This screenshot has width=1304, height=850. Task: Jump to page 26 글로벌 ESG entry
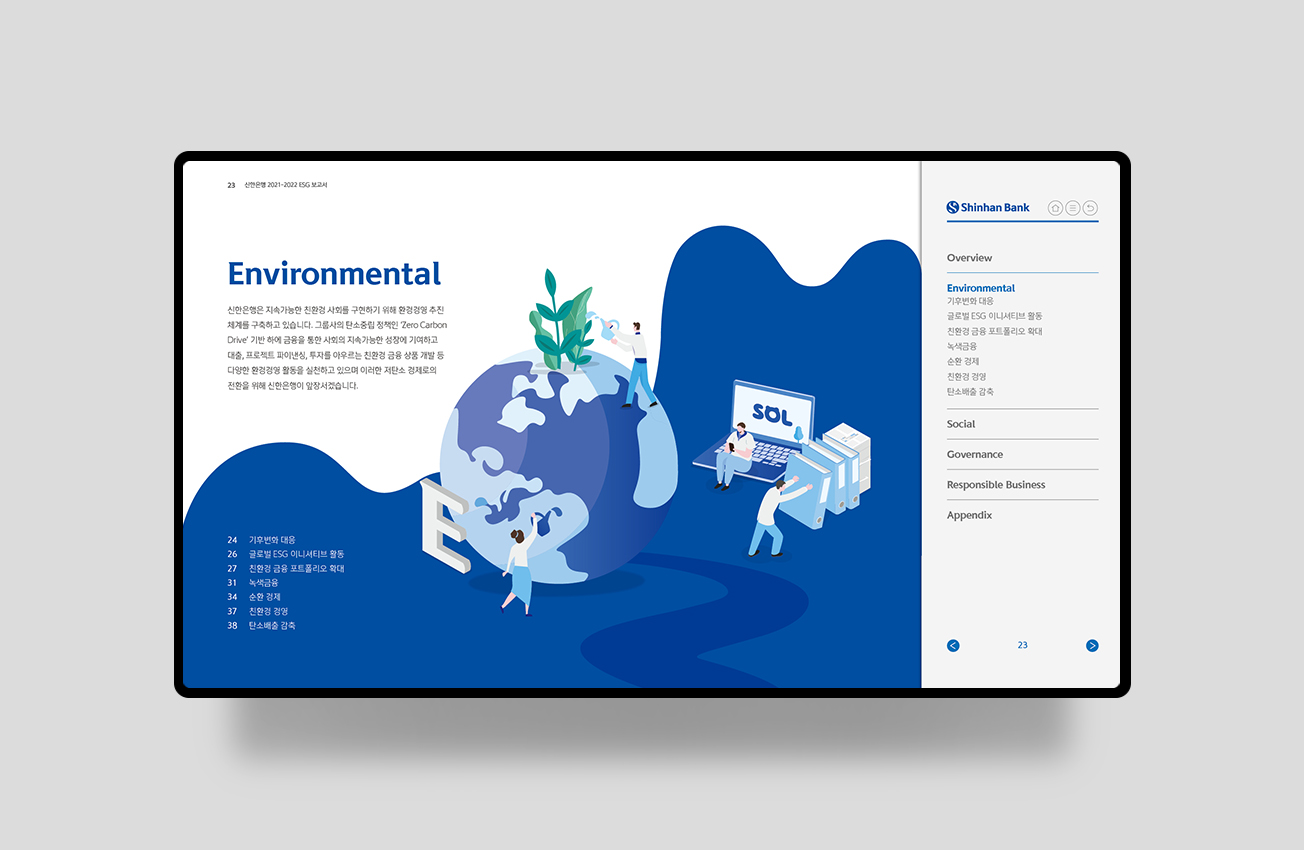[285, 554]
